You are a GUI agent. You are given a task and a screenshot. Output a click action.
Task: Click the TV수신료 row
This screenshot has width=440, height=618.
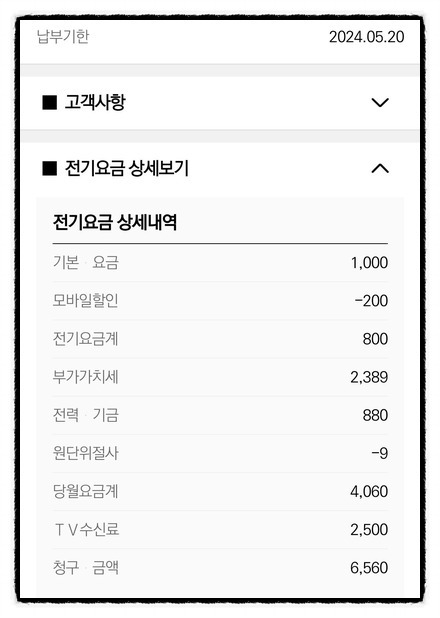[220, 529]
